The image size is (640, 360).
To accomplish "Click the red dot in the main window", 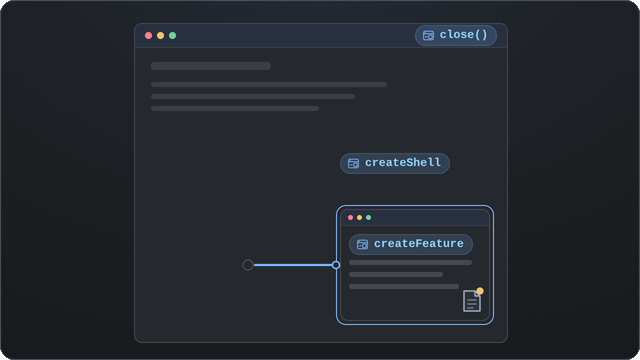I will point(149,36).
